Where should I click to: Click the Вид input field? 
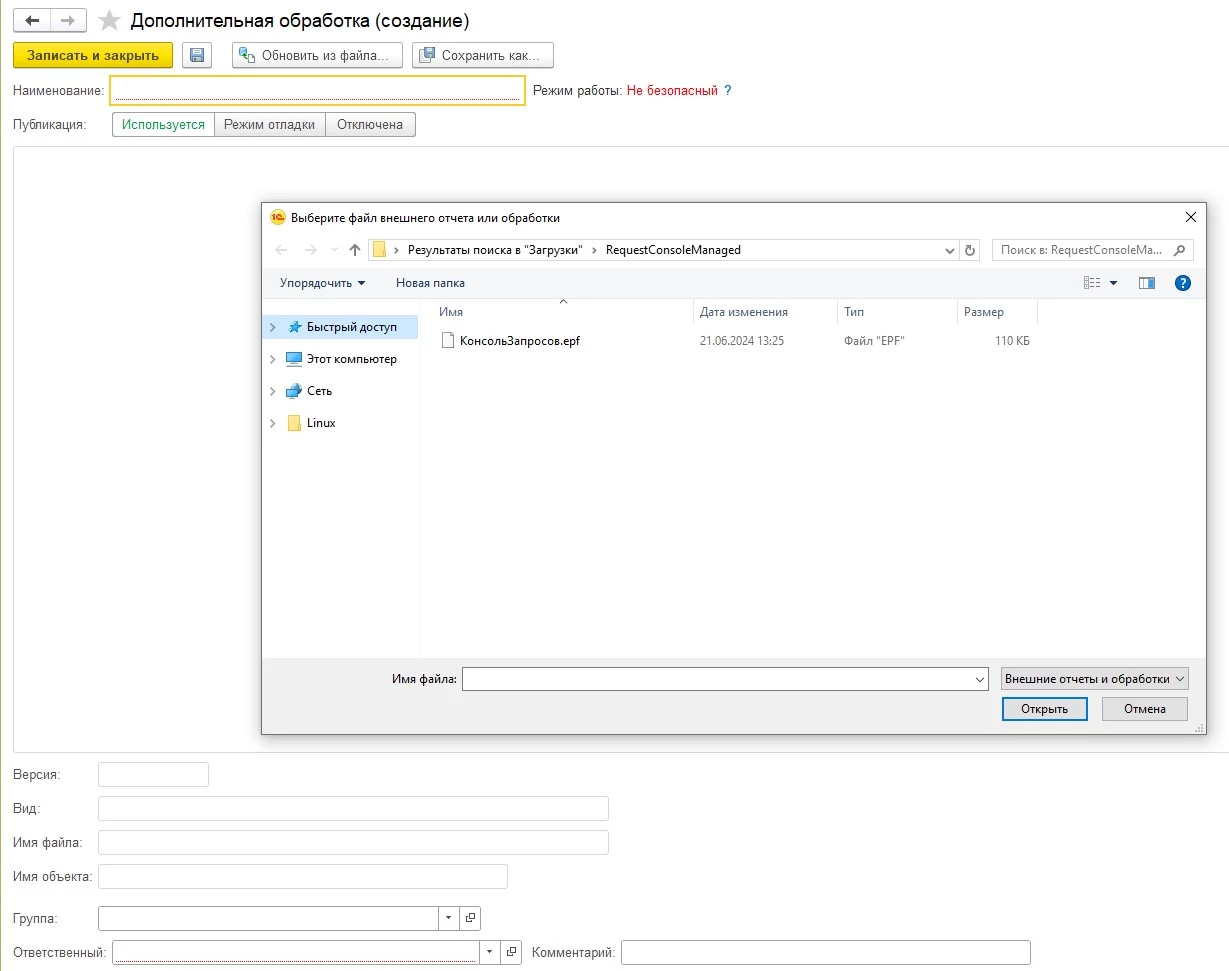(353, 808)
